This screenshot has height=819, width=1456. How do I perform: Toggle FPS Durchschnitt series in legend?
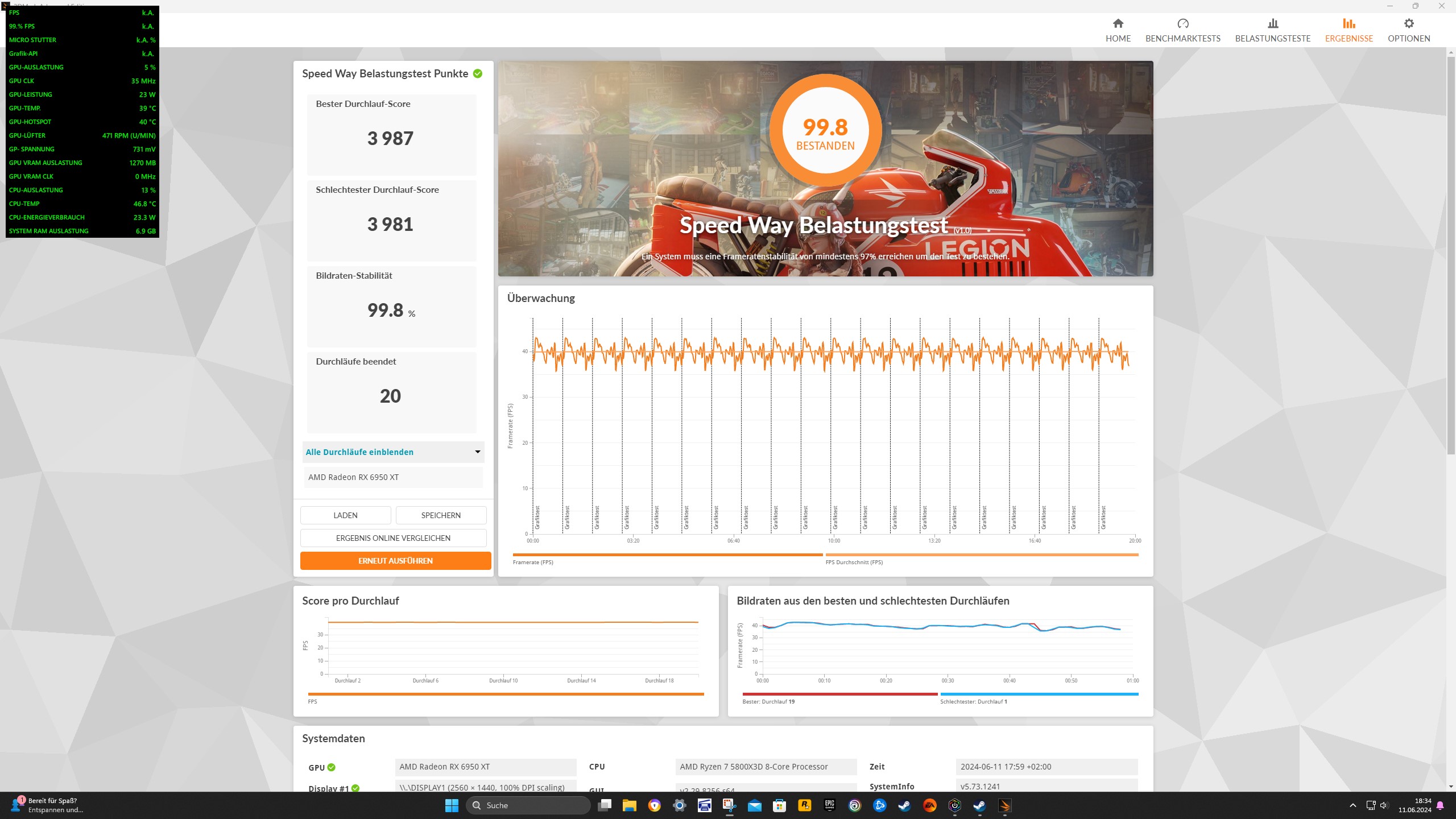(x=854, y=562)
